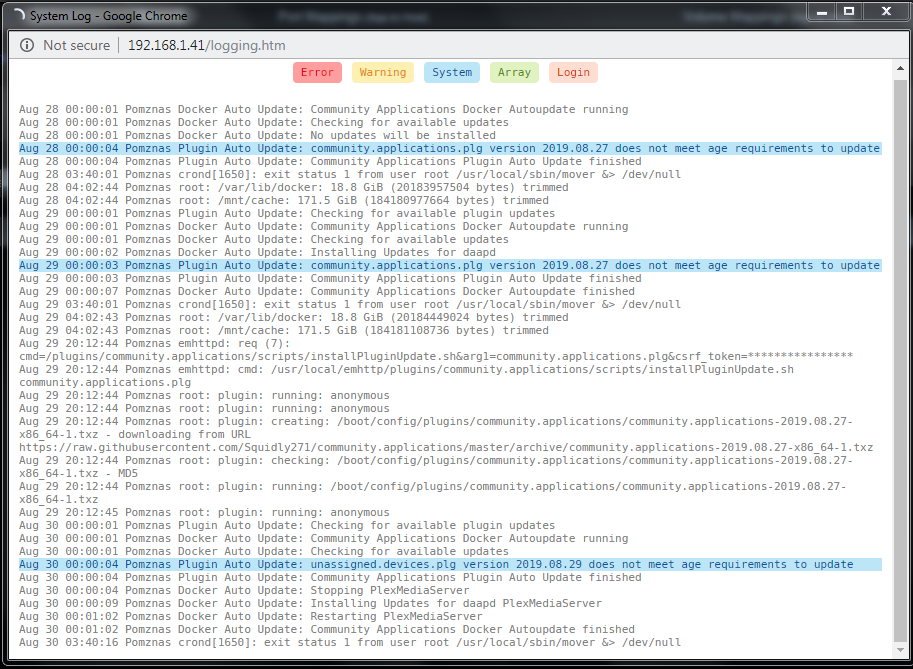
Task: Filter log by Error button
Action: click(317, 72)
